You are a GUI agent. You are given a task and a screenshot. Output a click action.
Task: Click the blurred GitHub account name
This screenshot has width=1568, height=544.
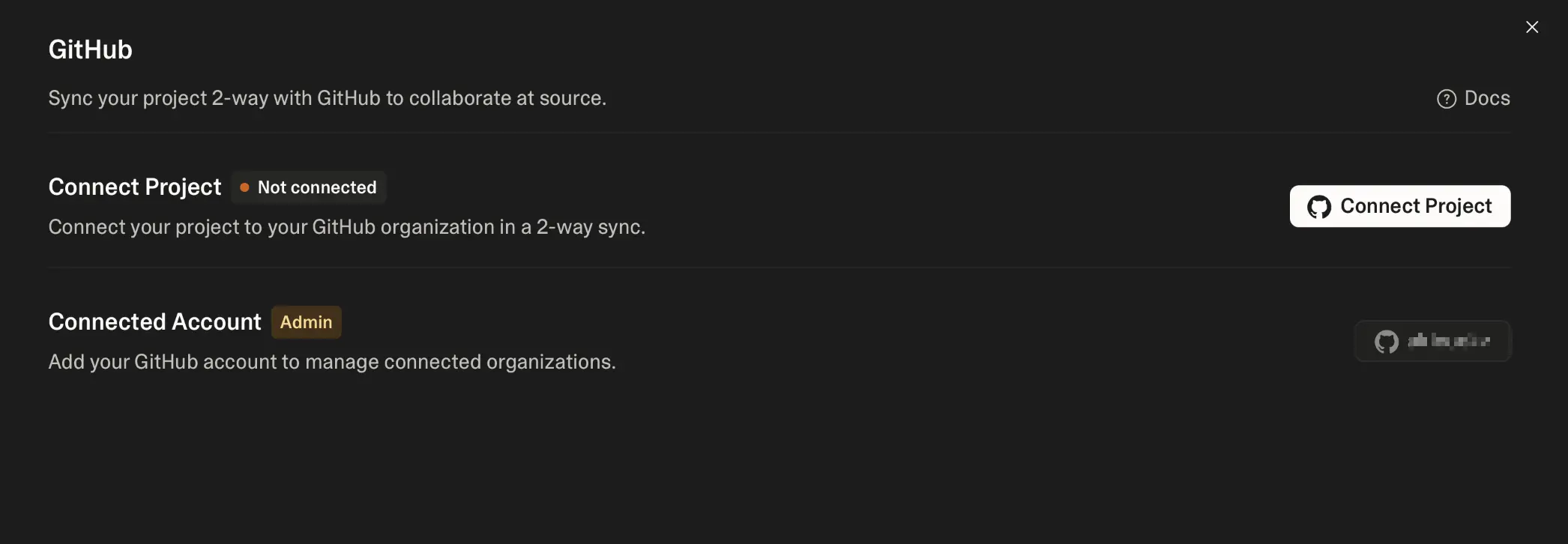1448,342
